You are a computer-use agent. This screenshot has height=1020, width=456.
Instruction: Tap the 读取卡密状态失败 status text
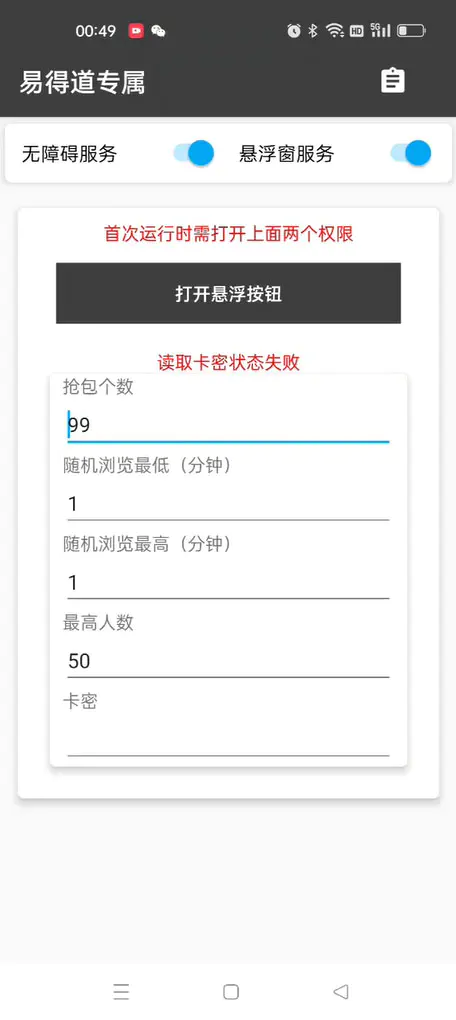(x=228, y=362)
